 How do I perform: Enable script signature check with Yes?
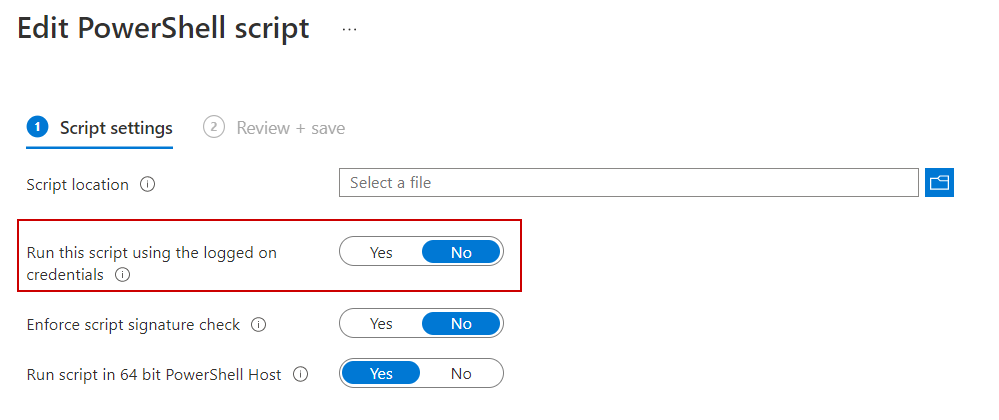381,324
